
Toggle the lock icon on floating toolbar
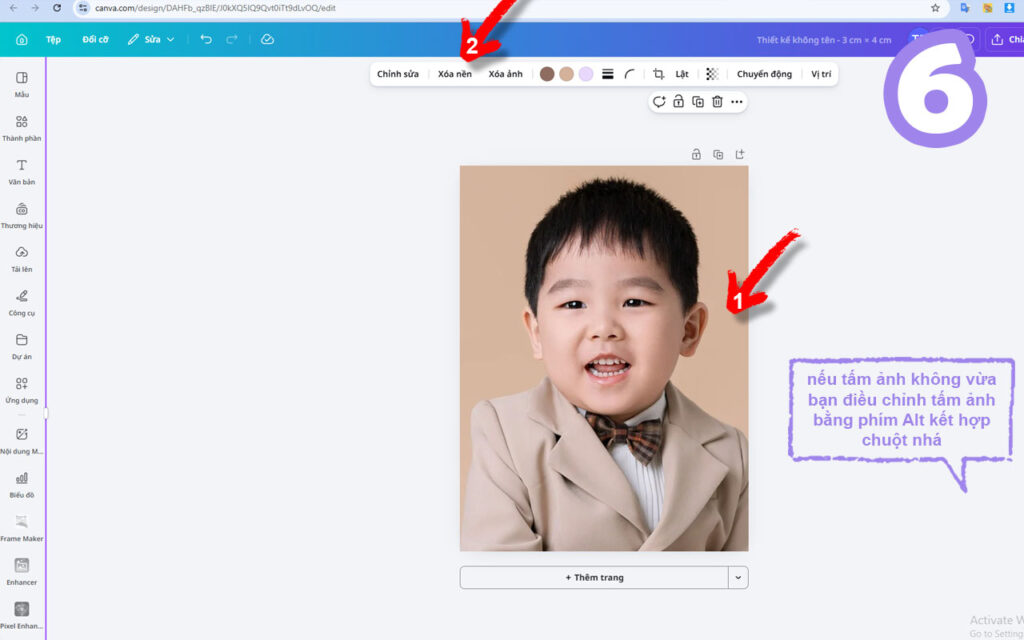[679, 101]
